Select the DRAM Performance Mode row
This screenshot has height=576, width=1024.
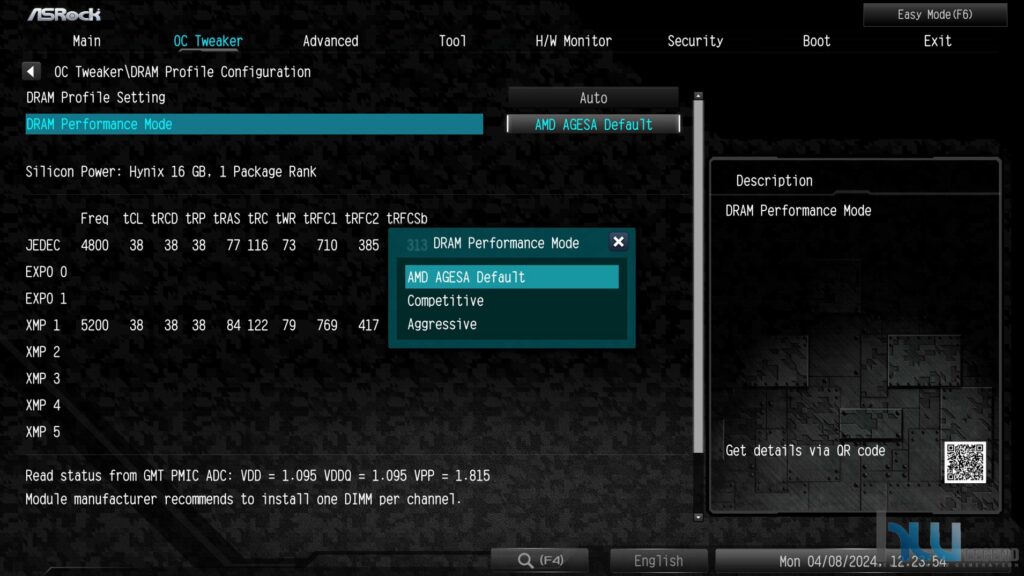click(x=254, y=124)
